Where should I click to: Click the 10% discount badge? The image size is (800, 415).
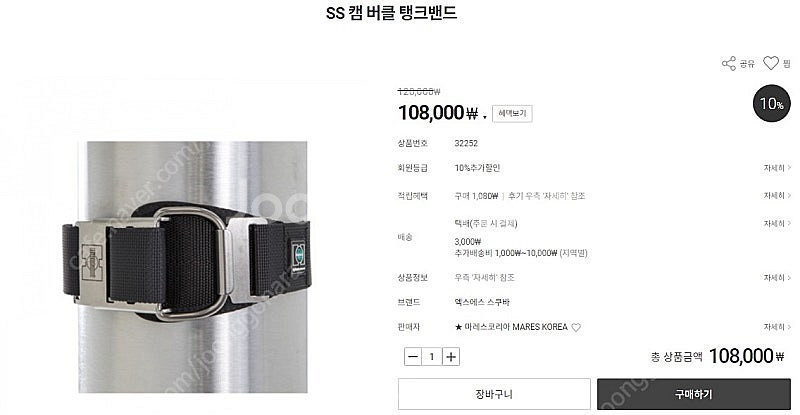pos(771,104)
